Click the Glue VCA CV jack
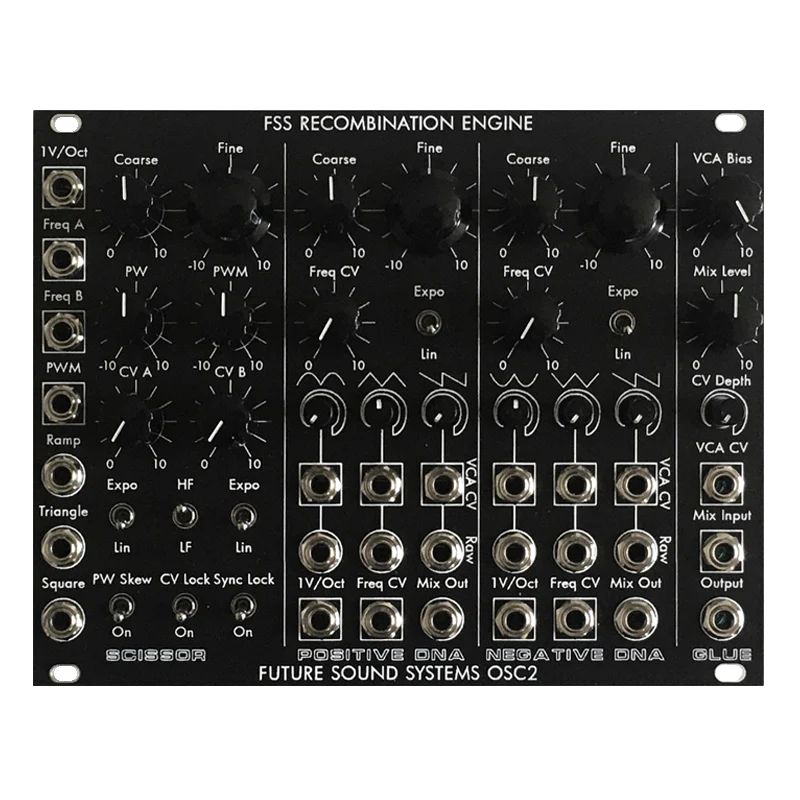This screenshot has width=800, height=800. [721, 485]
